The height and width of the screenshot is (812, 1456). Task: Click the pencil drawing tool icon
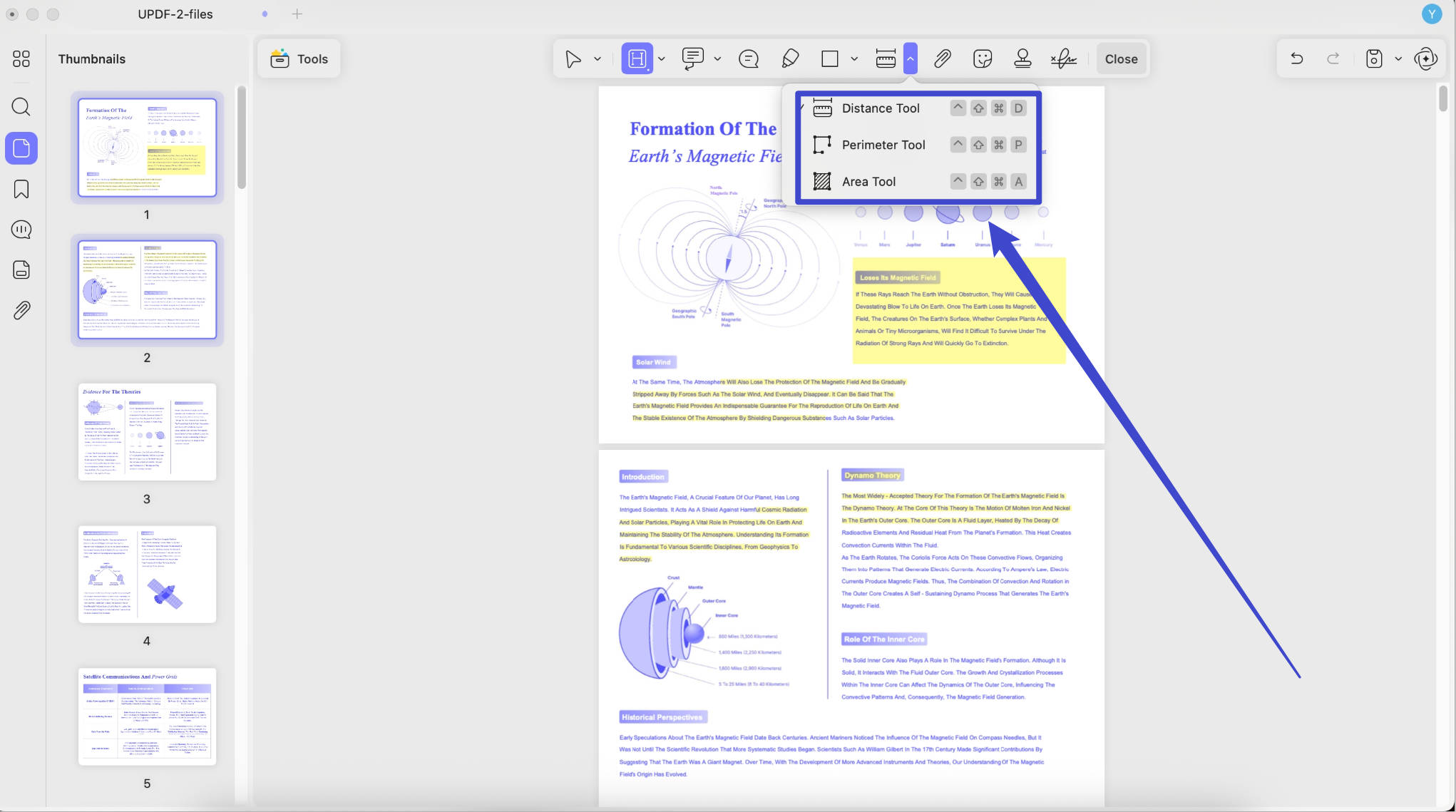pyautogui.click(x=790, y=58)
